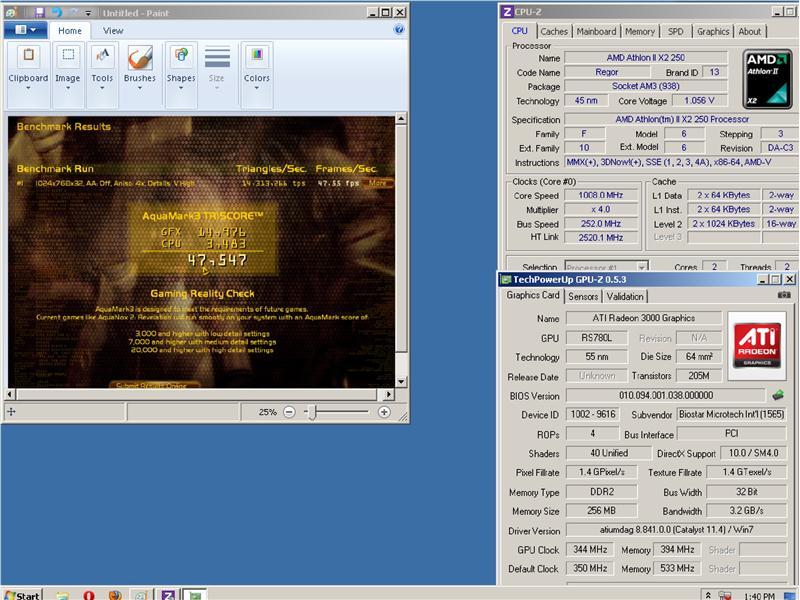Click the Paint Help question mark icon
Viewport: 800px width, 600px height.
click(399, 30)
